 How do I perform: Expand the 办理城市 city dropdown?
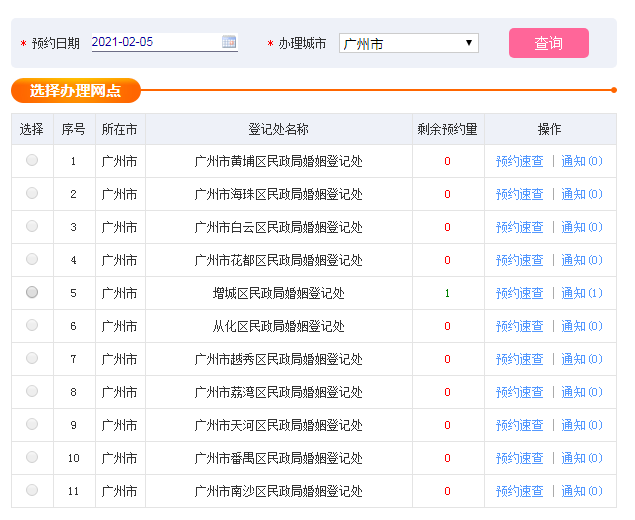[x=408, y=43]
